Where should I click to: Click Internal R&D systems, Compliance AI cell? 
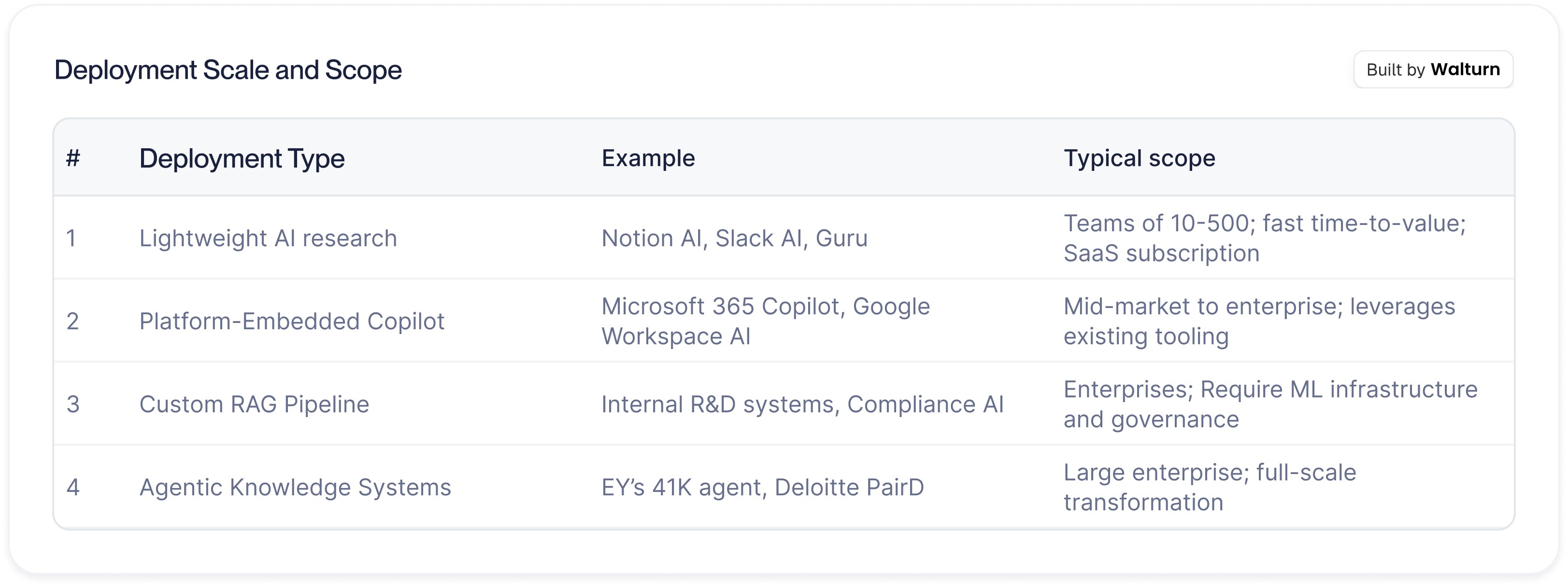pyautogui.click(x=802, y=405)
